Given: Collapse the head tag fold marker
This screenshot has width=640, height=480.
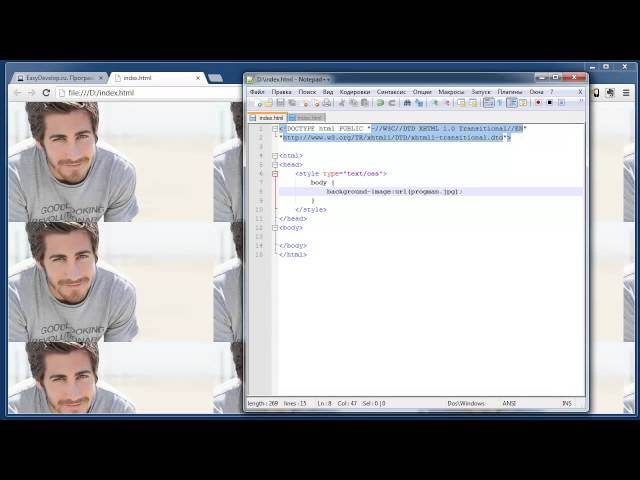Looking at the screenshot, I should [x=275, y=164].
